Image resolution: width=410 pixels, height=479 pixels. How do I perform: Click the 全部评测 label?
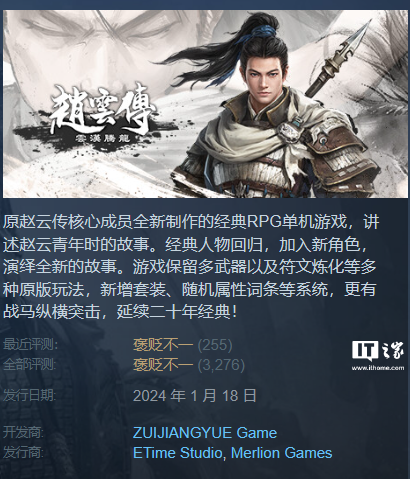30,365
